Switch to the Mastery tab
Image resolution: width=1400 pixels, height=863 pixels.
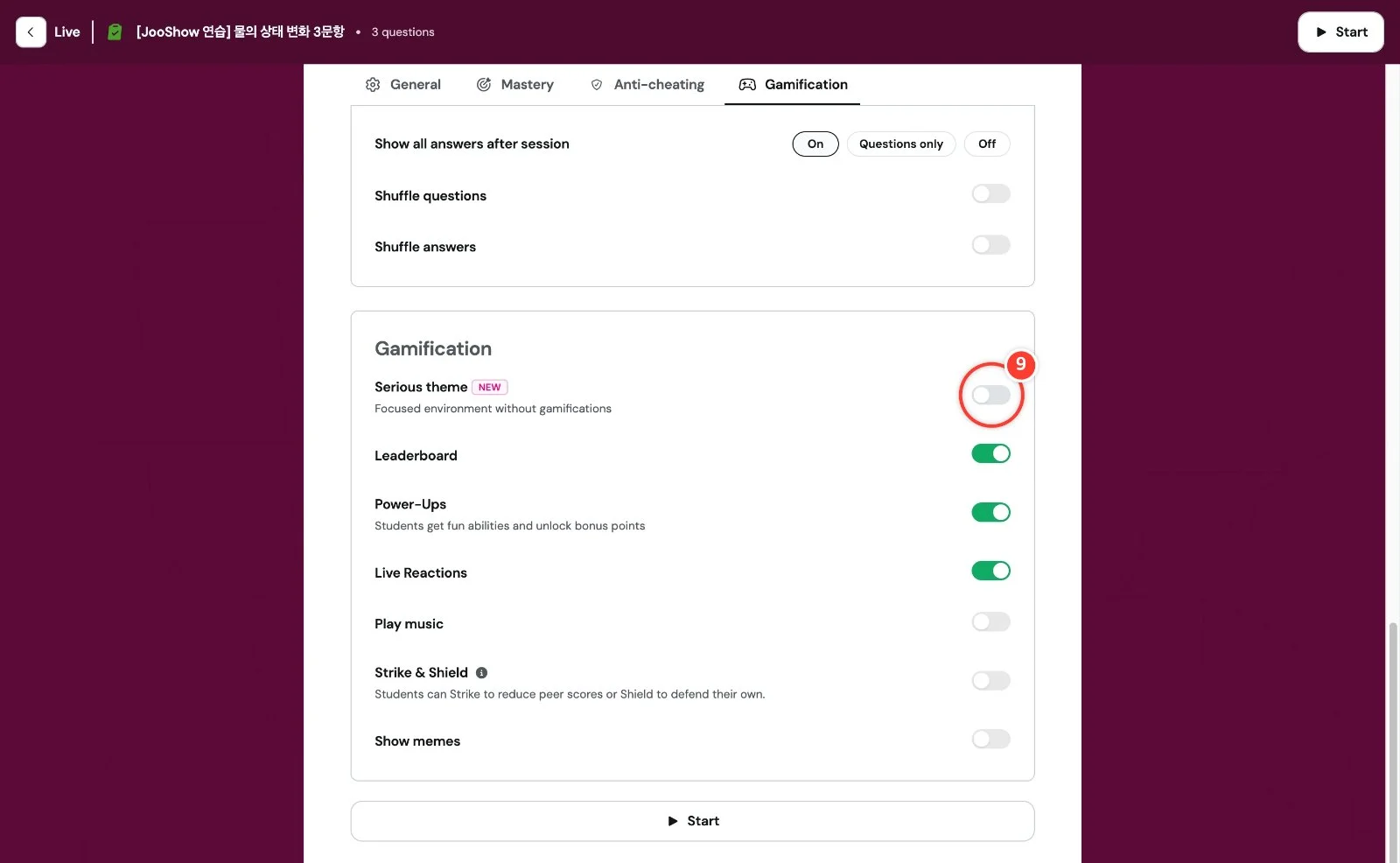tap(515, 85)
